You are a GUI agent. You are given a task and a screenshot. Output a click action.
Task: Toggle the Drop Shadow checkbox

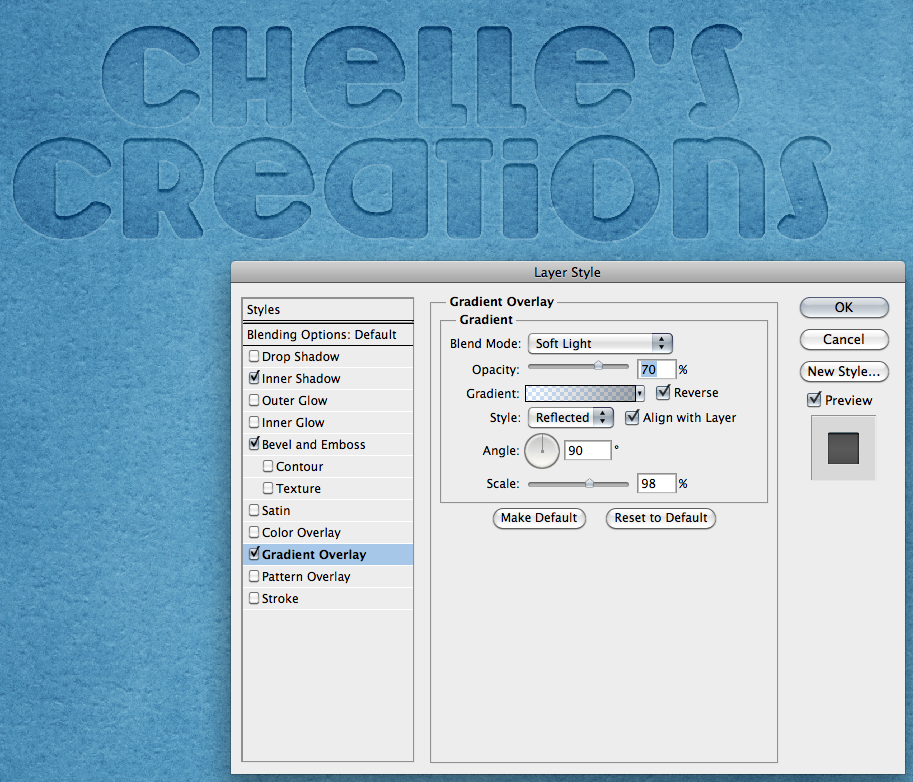click(254, 356)
